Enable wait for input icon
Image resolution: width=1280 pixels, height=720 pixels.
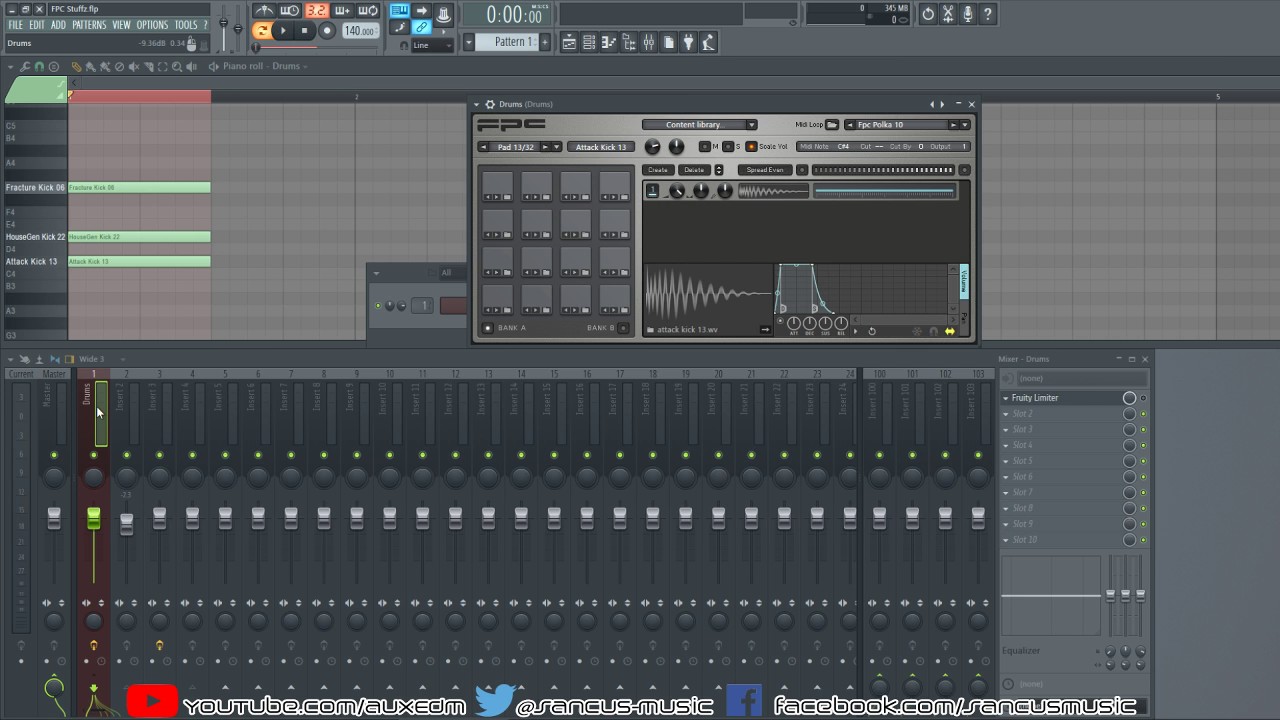290,10
